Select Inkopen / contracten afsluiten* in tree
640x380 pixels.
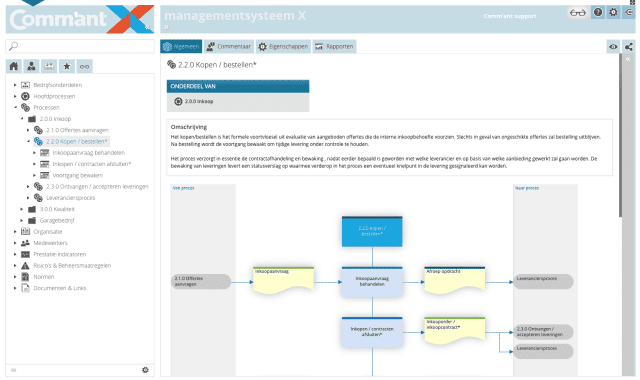click(x=91, y=164)
